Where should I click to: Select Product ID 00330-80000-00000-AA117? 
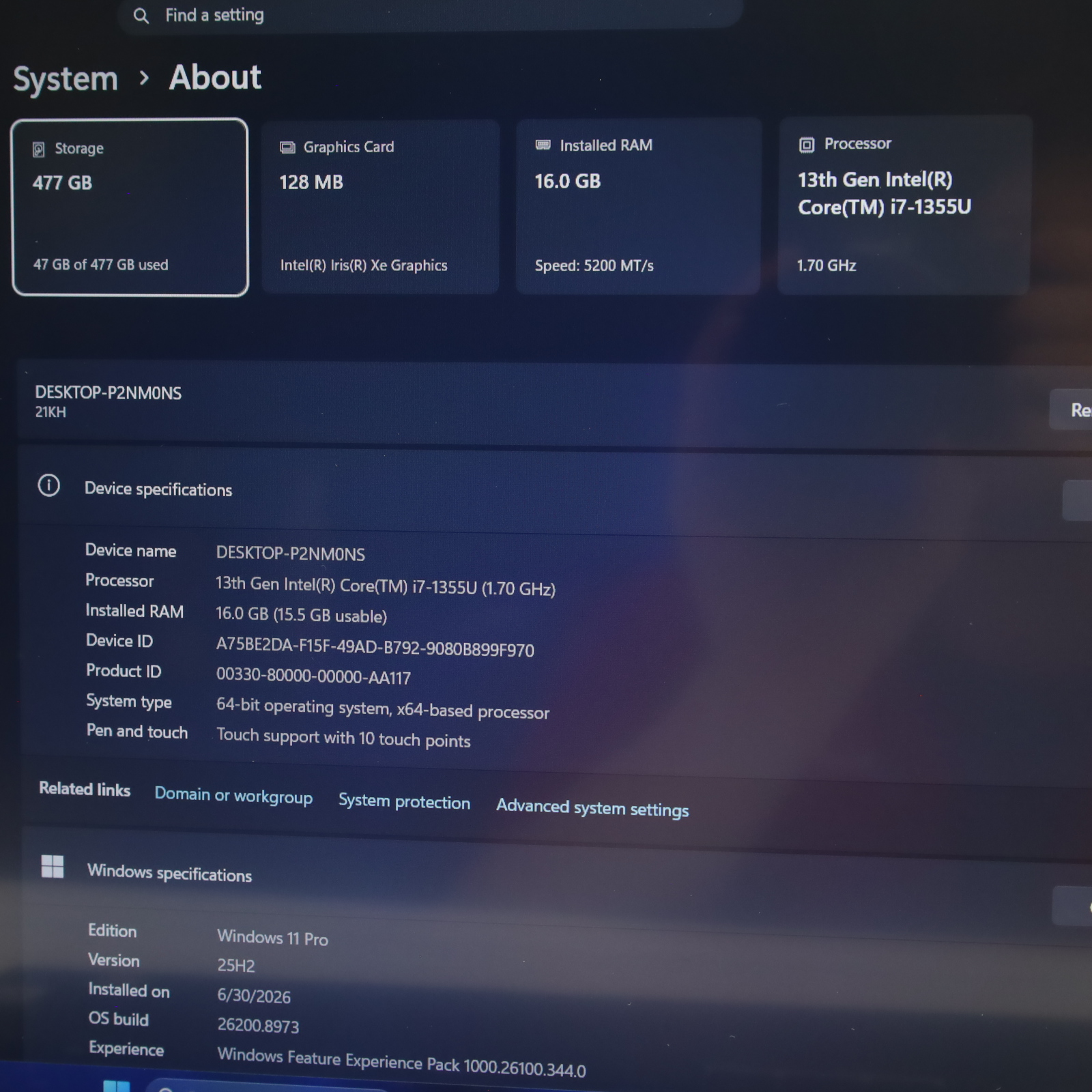point(314,676)
